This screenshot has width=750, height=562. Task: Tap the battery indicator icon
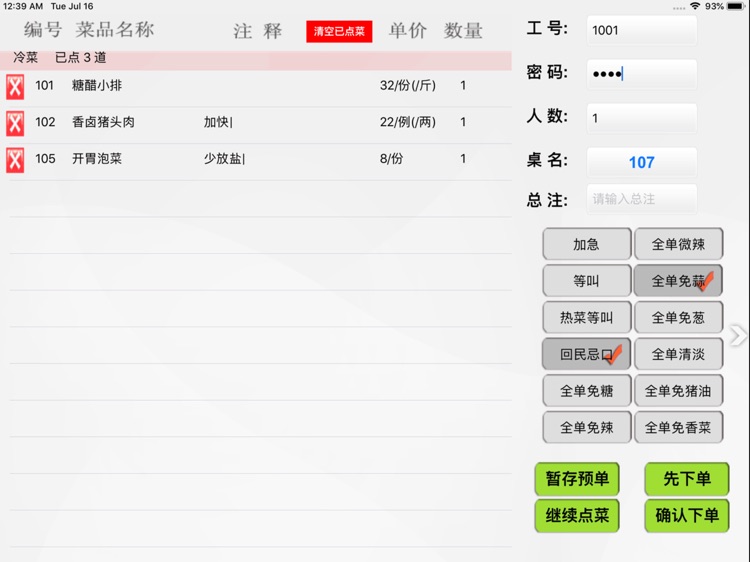coord(736,6)
